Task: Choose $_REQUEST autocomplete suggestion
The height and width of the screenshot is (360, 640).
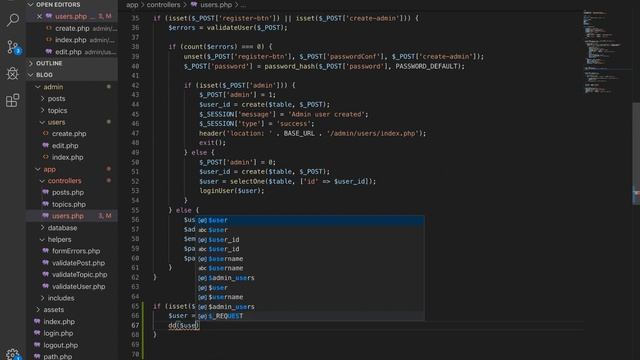Action: [x=310, y=316]
